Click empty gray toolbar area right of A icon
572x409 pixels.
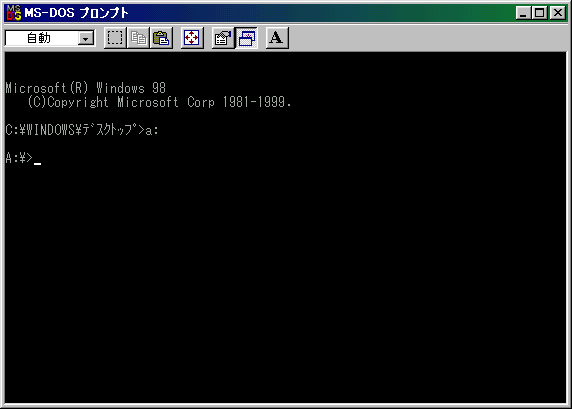pyautogui.click(x=427, y=38)
